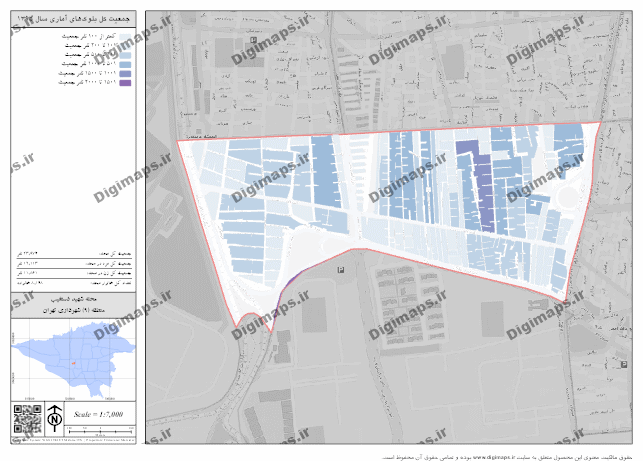
Task: Click the 'منطقه (۹) شهرداری تهران' label
Action: pyautogui.click(x=74, y=310)
